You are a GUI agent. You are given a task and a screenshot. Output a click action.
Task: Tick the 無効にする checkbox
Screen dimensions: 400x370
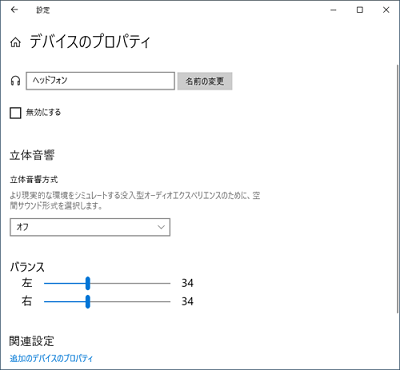tap(15, 113)
